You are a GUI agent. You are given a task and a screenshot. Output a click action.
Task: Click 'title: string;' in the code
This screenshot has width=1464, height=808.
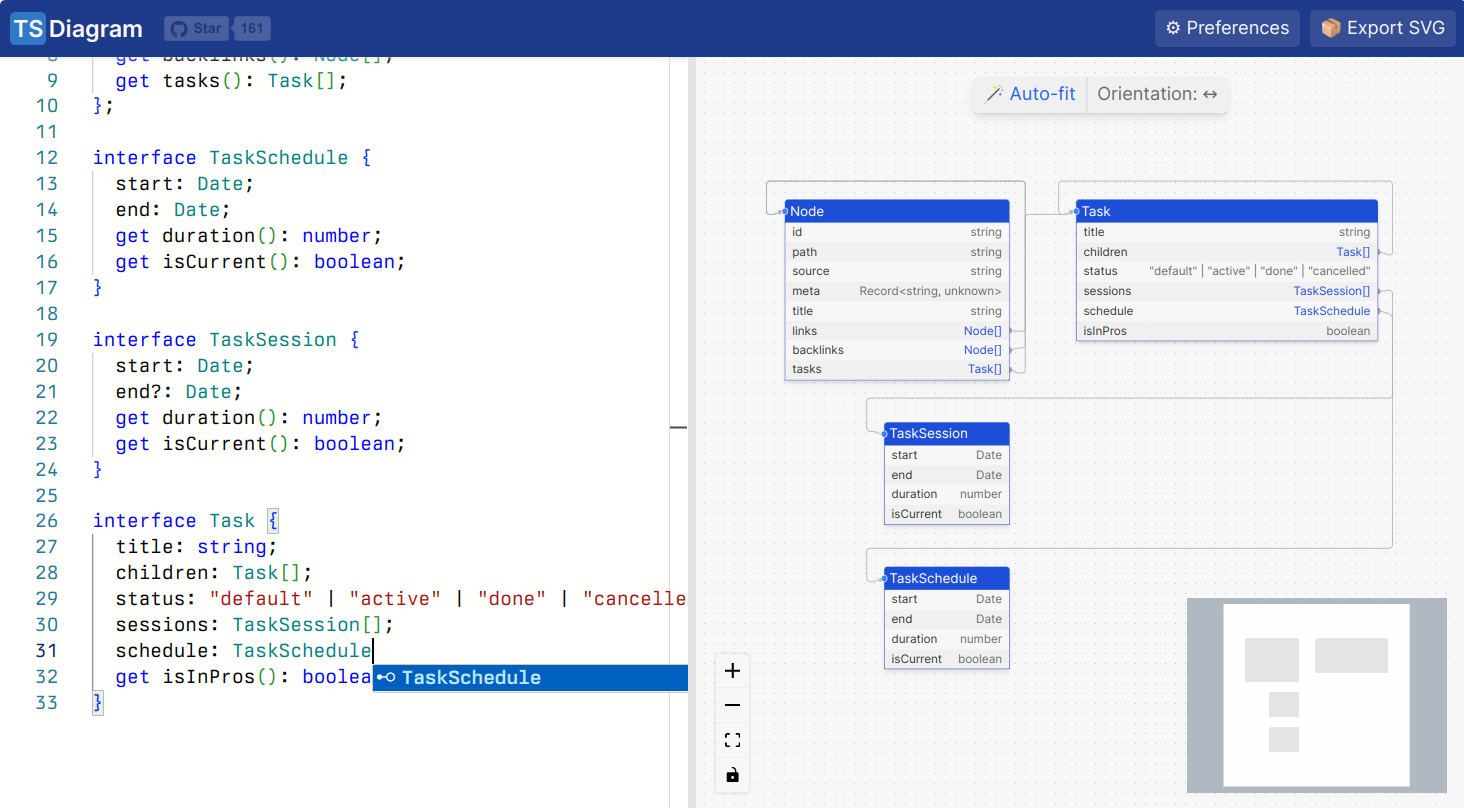point(196,547)
